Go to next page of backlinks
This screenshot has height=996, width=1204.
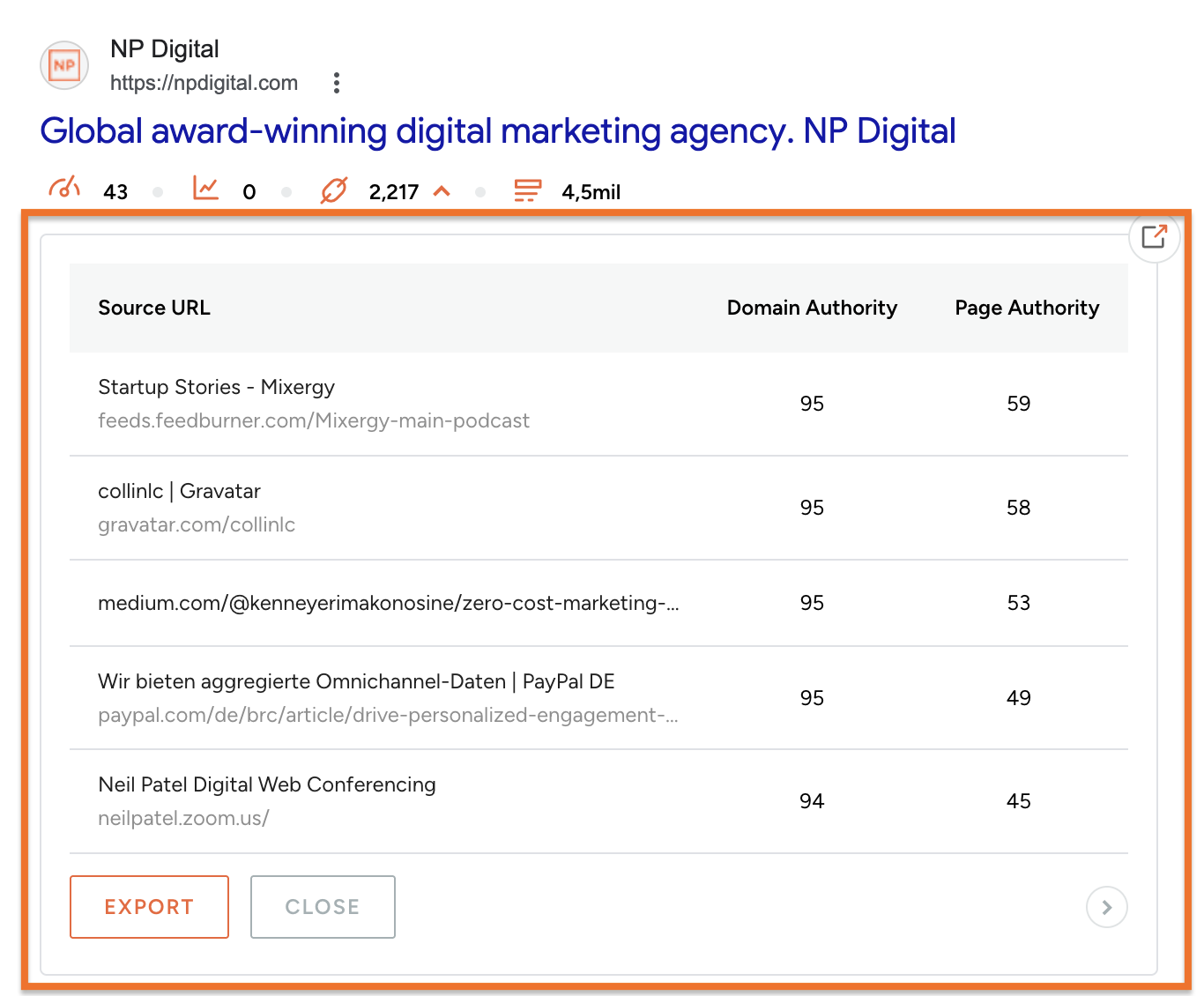pos(1107,907)
